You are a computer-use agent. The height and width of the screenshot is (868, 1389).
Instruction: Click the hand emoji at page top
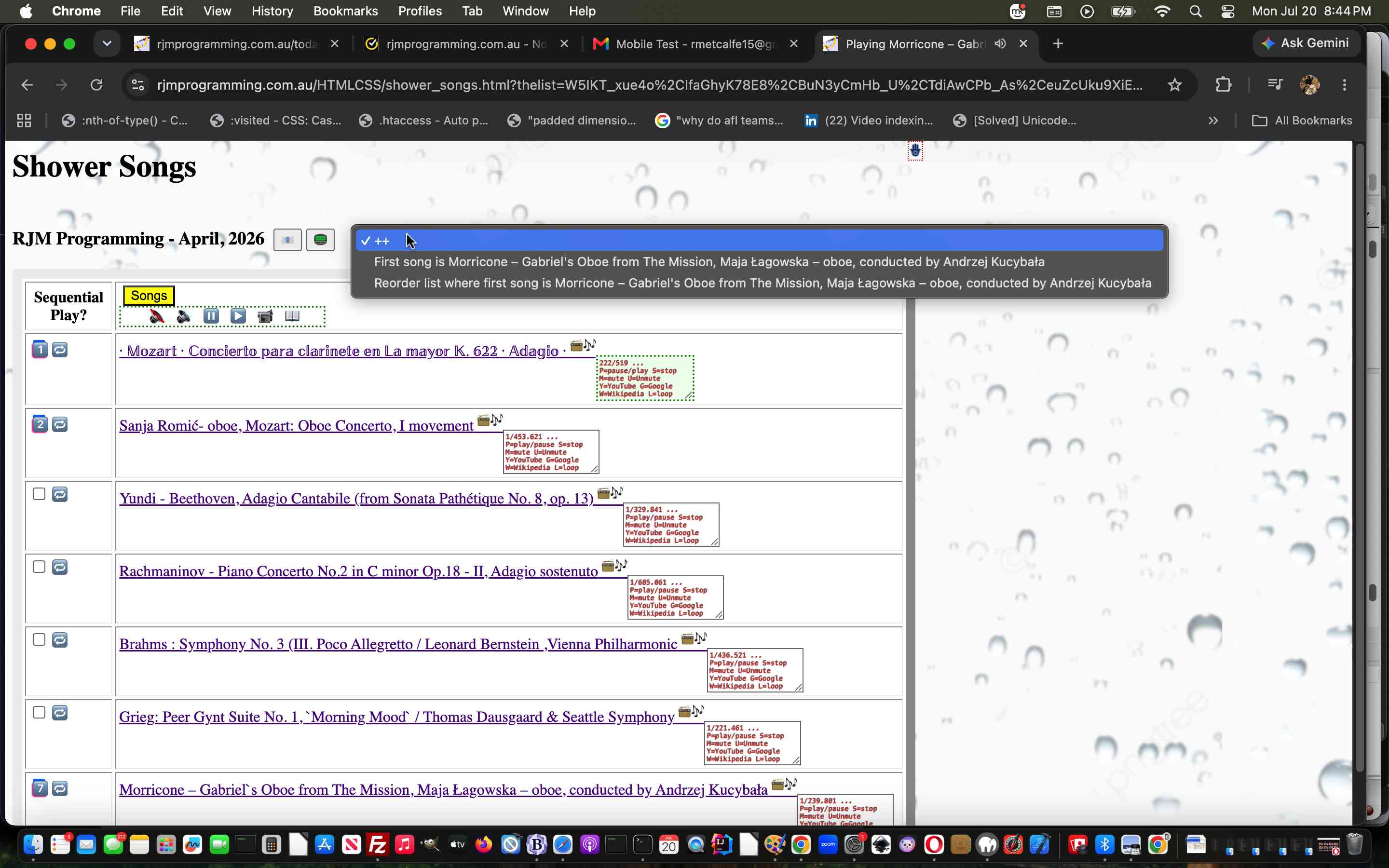[x=915, y=151]
